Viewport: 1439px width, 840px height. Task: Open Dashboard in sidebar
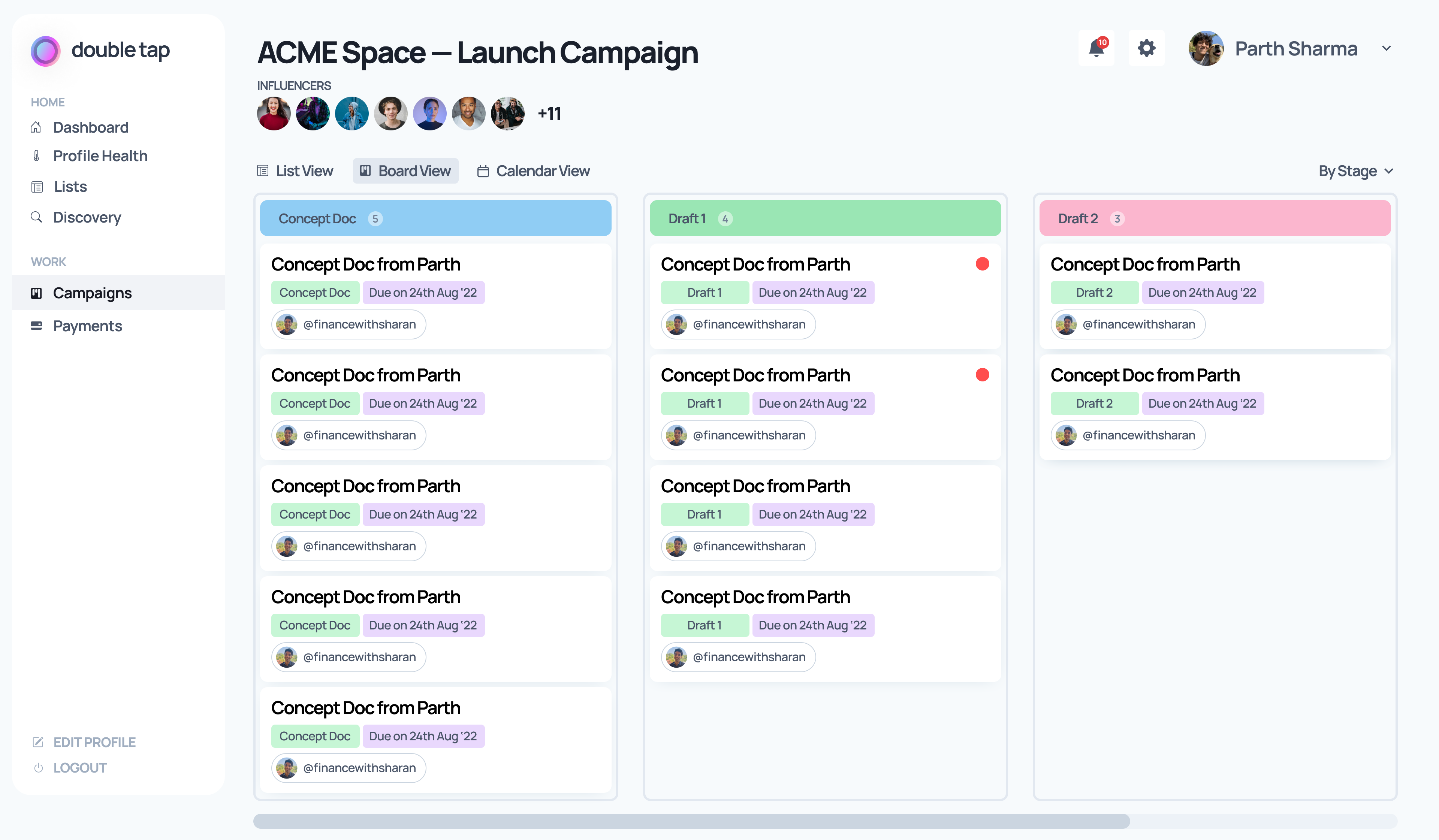coord(90,127)
